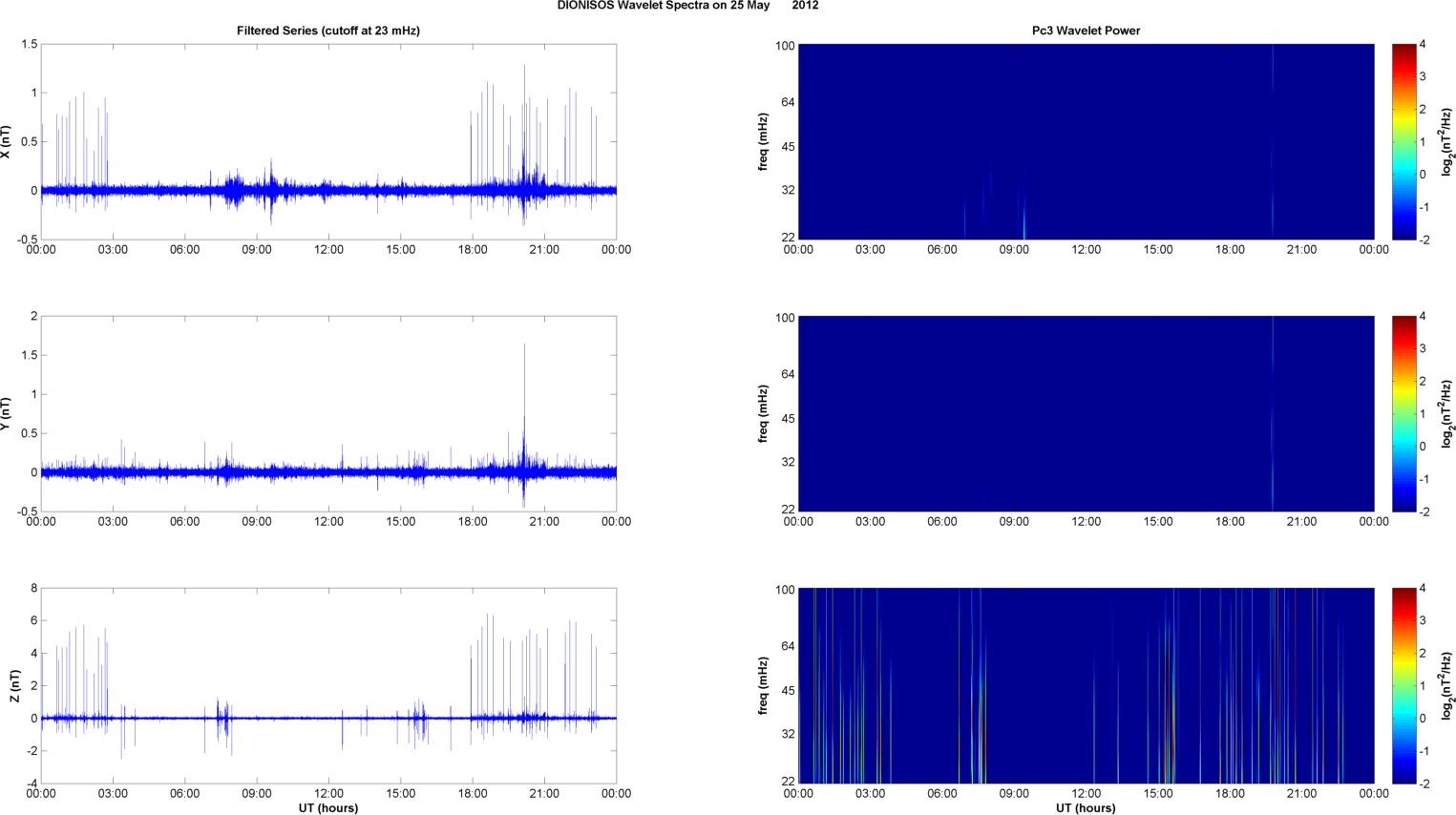Screen dimensions: 1456x815
Task: Click the 'freq (mHz)' label of the top spectrogram
Action: click(x=764, y=142)
